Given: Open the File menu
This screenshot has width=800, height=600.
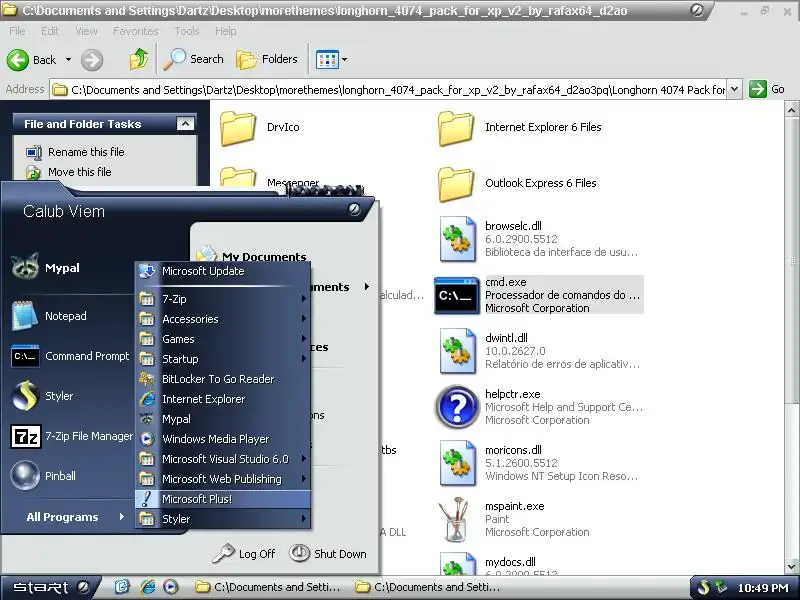Looking at the screenshot, I should pyautogui.click(x=17, y=31).
